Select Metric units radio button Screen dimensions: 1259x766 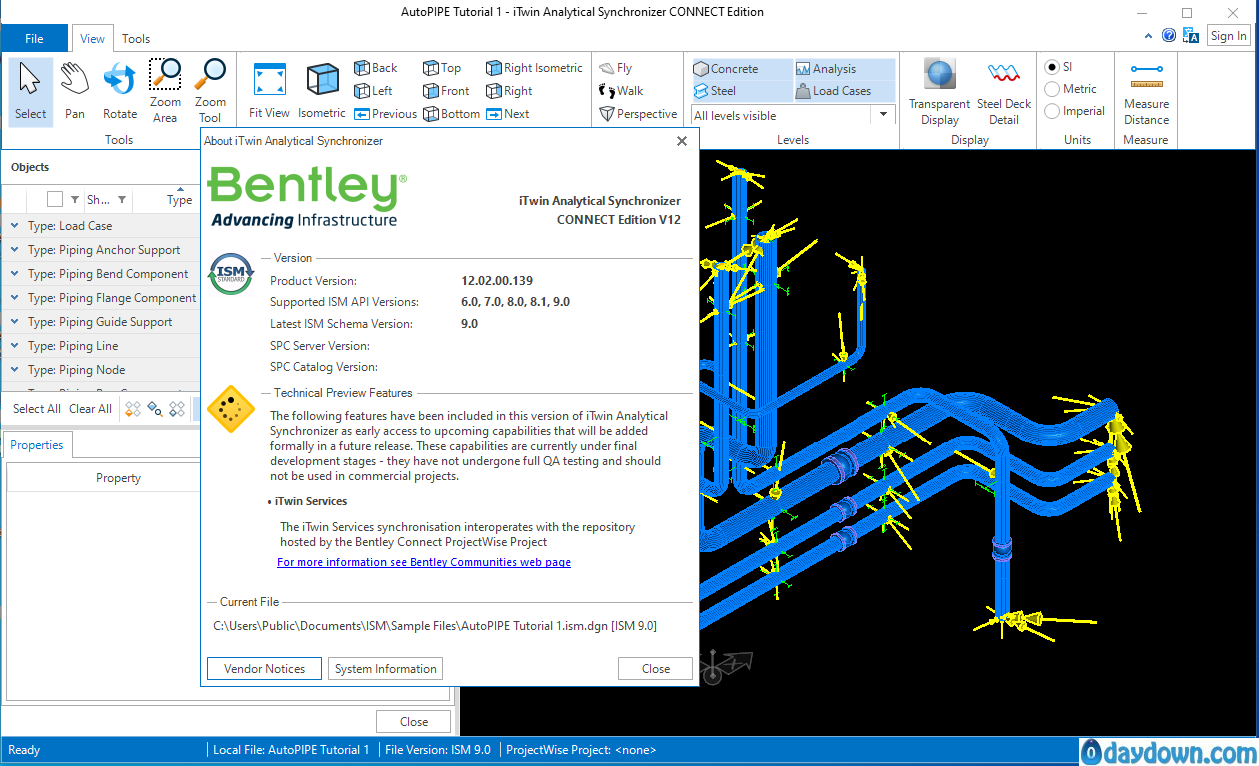click(1052, 89)
